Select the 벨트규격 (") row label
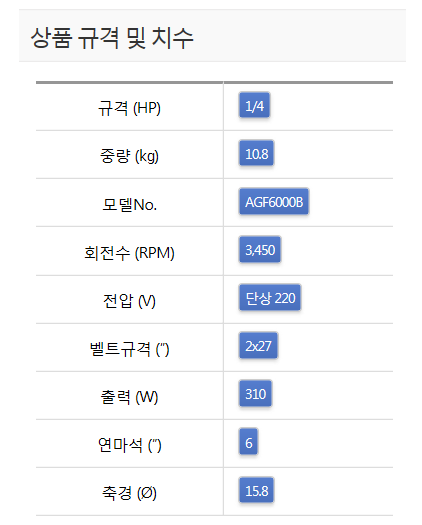The width and height of the screenshot is (422, 525). (129, 349)
